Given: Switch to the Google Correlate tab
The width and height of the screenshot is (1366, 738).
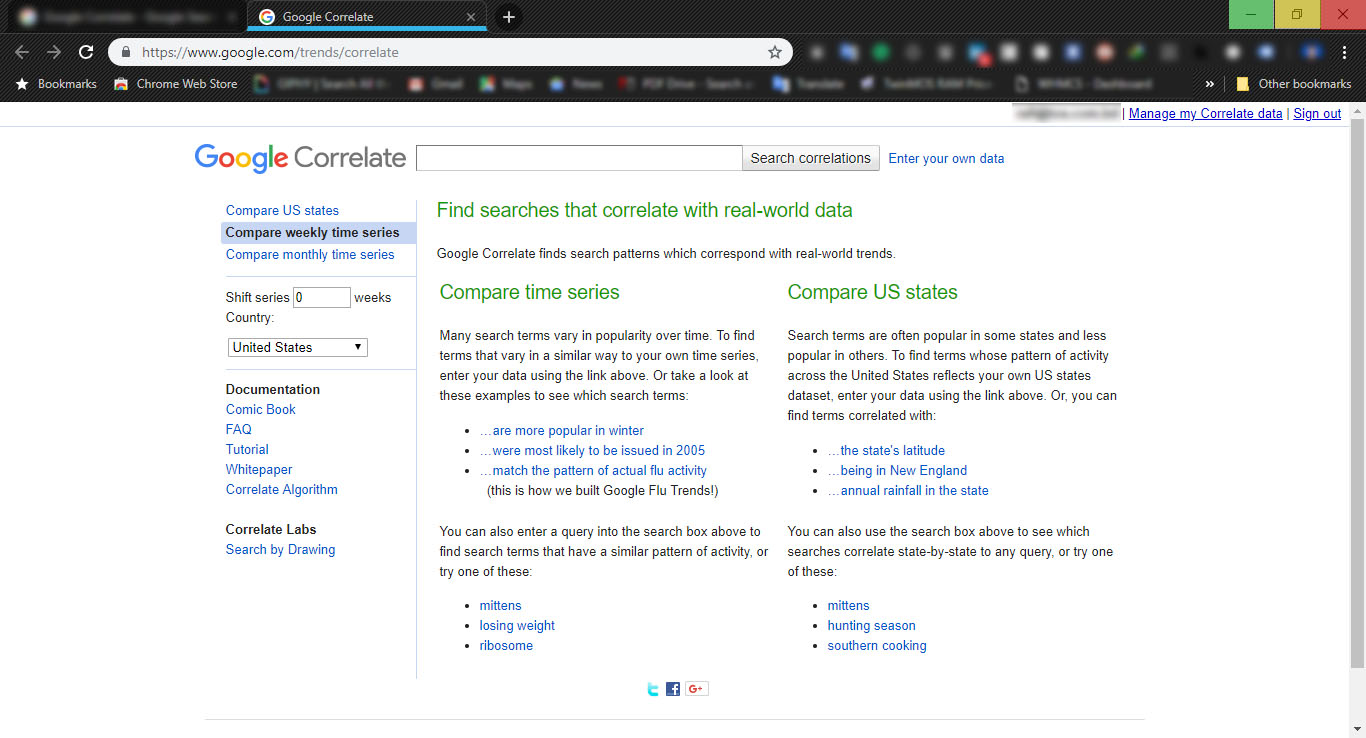Looking at the screenshot, I should click(367, 17).
